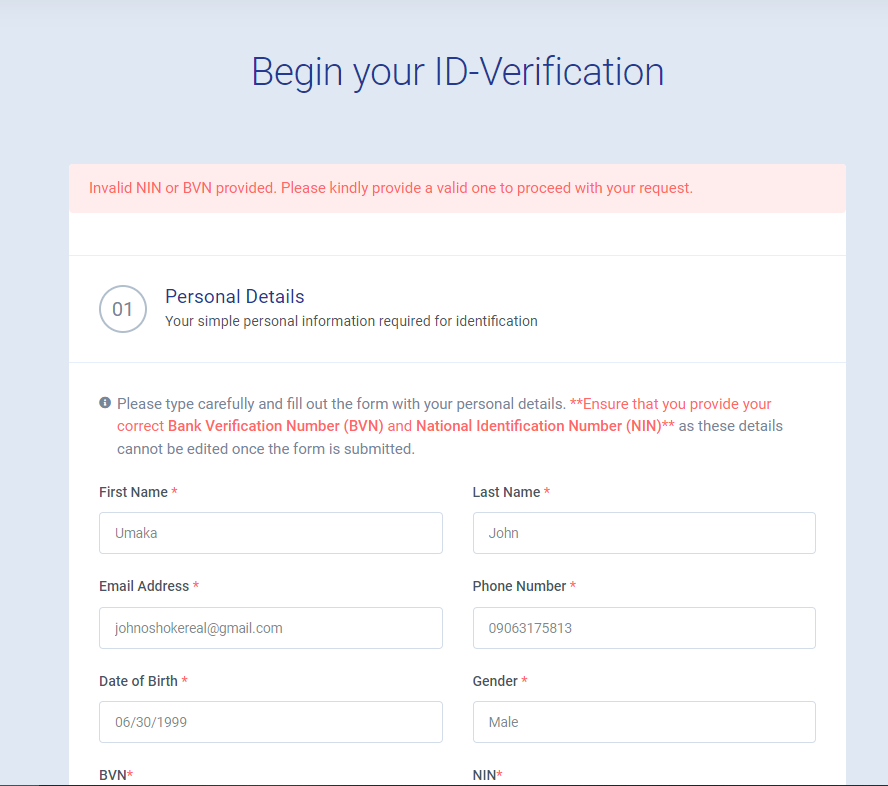Click the Gender label

click(495, 681)
